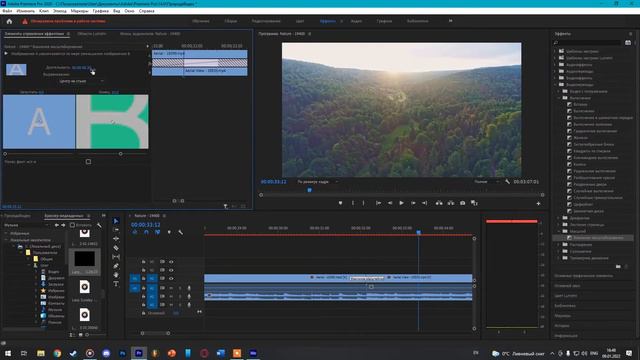The image size is (640, 360).
Task: Click Go to Out point button
Action: pyautogui.click(x=424, y=203)
